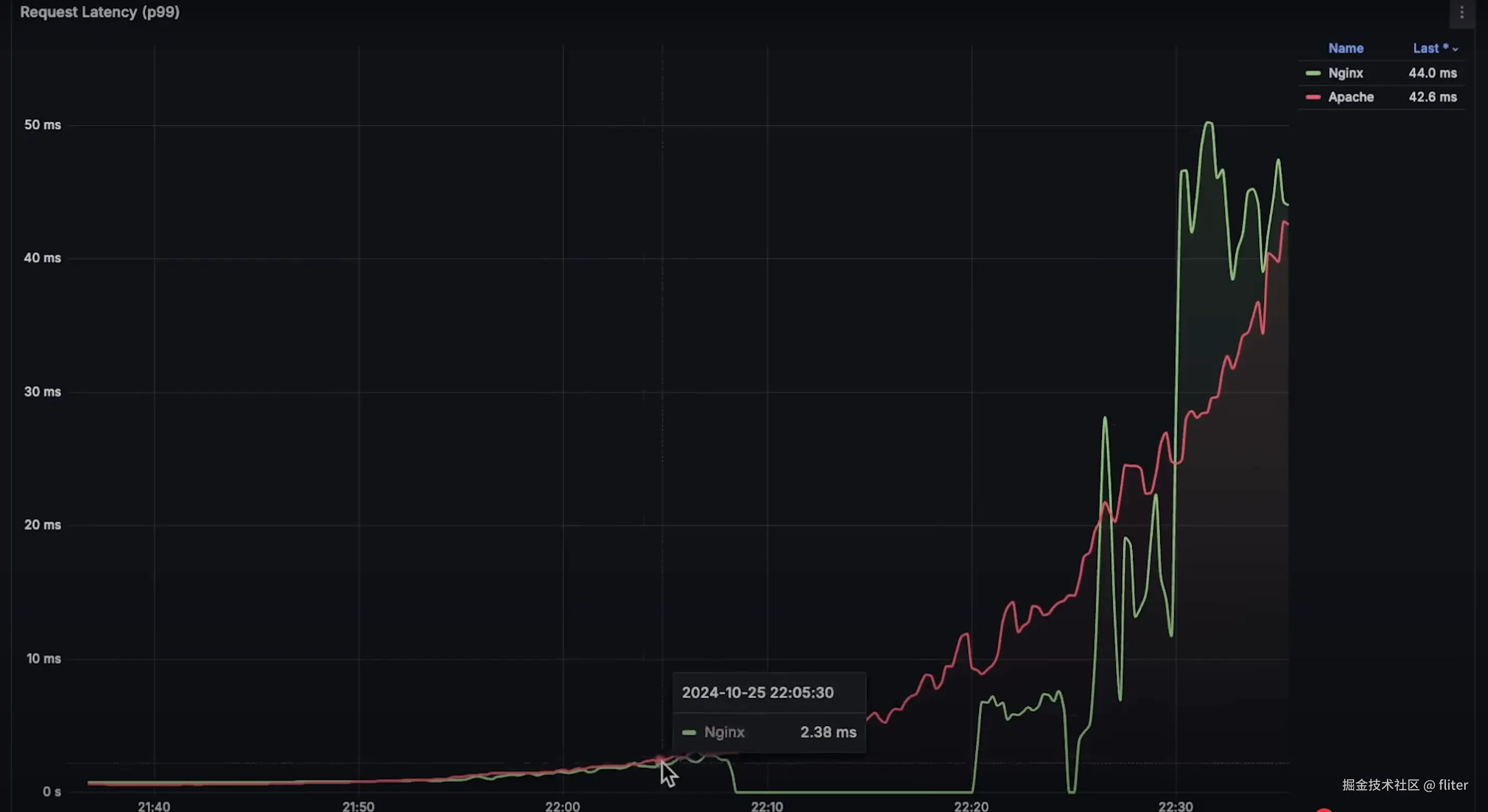
Task: Sort legend by the Name column header
Action: (1345, 48)
